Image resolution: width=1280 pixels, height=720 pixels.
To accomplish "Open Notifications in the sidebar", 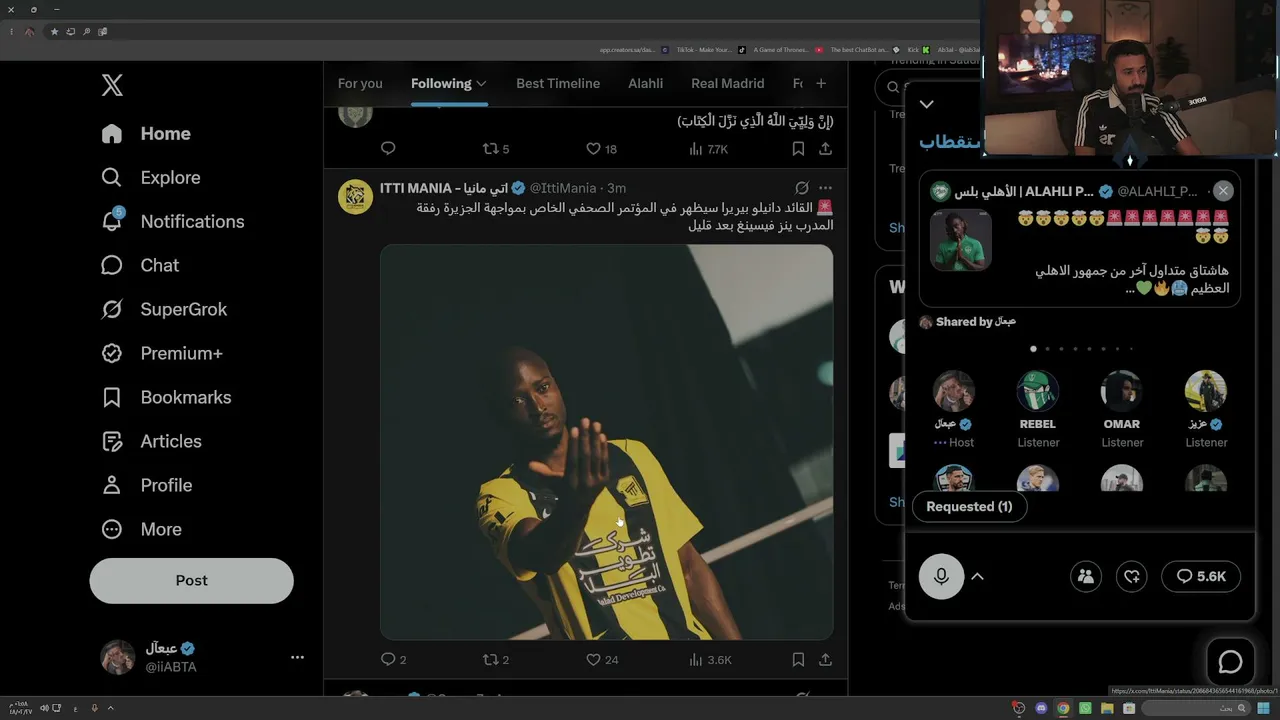I will (173, 221).
